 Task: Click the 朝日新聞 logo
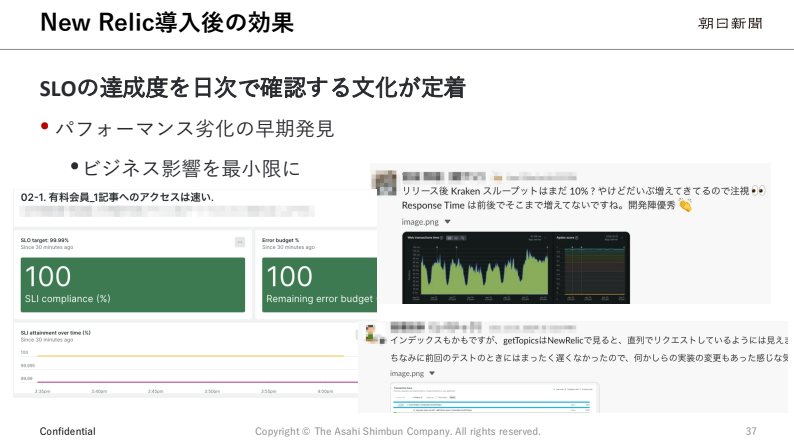point(730,23)
